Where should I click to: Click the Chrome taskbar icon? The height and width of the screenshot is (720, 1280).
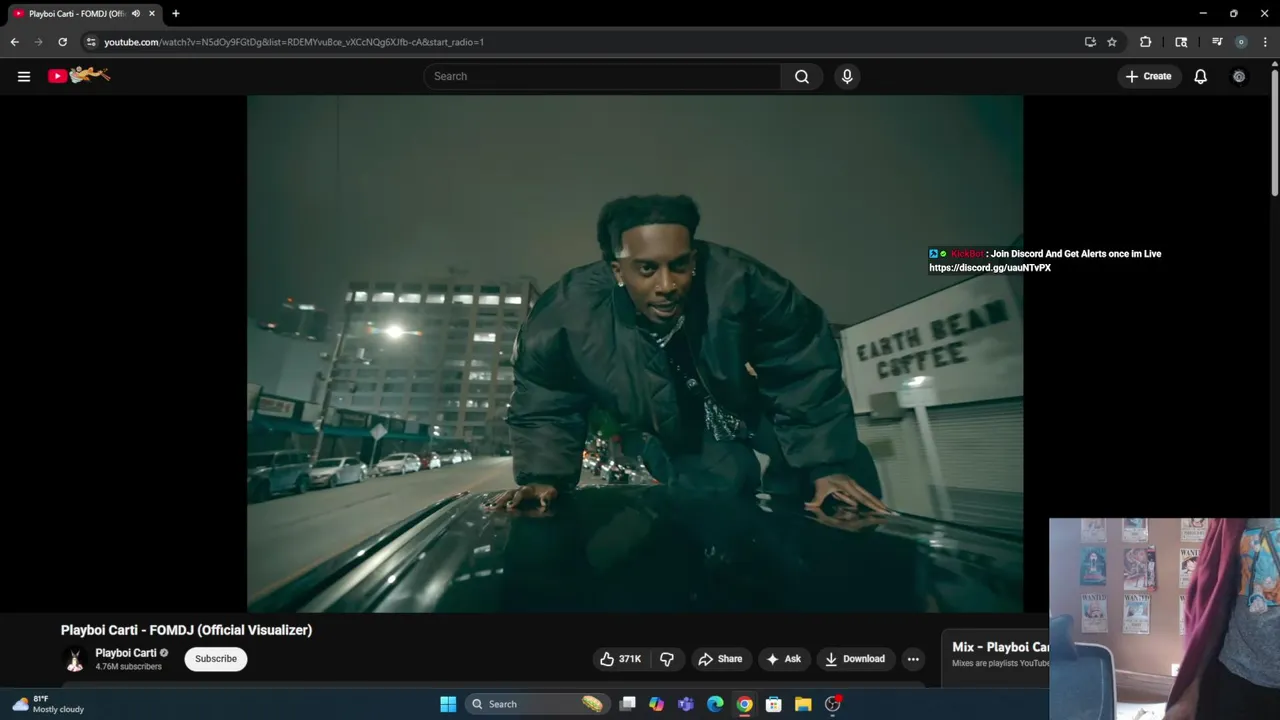744,704
